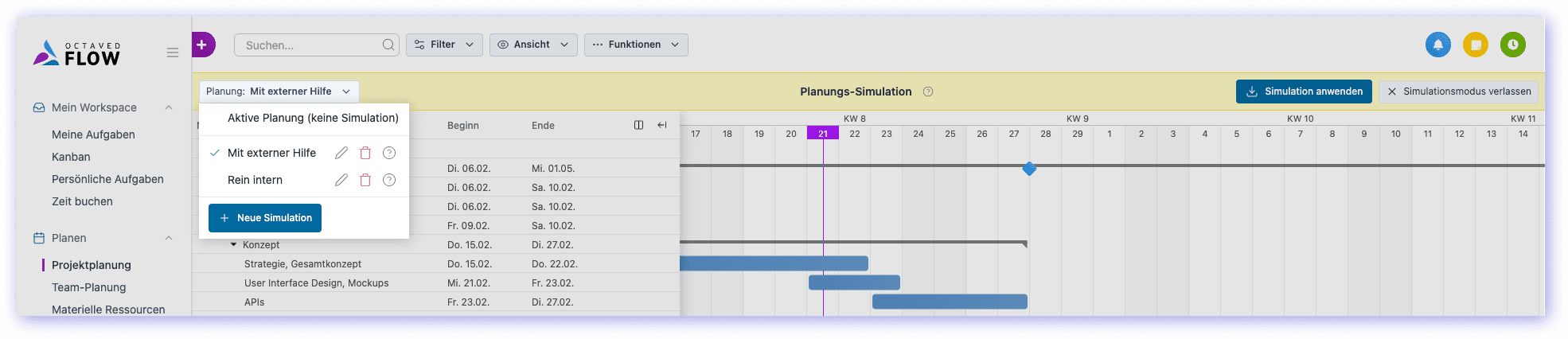1568x339 pixels.
Task: Choose 'Aktive Planung (keine Simulation)' entry
Action: coord(313,118)
